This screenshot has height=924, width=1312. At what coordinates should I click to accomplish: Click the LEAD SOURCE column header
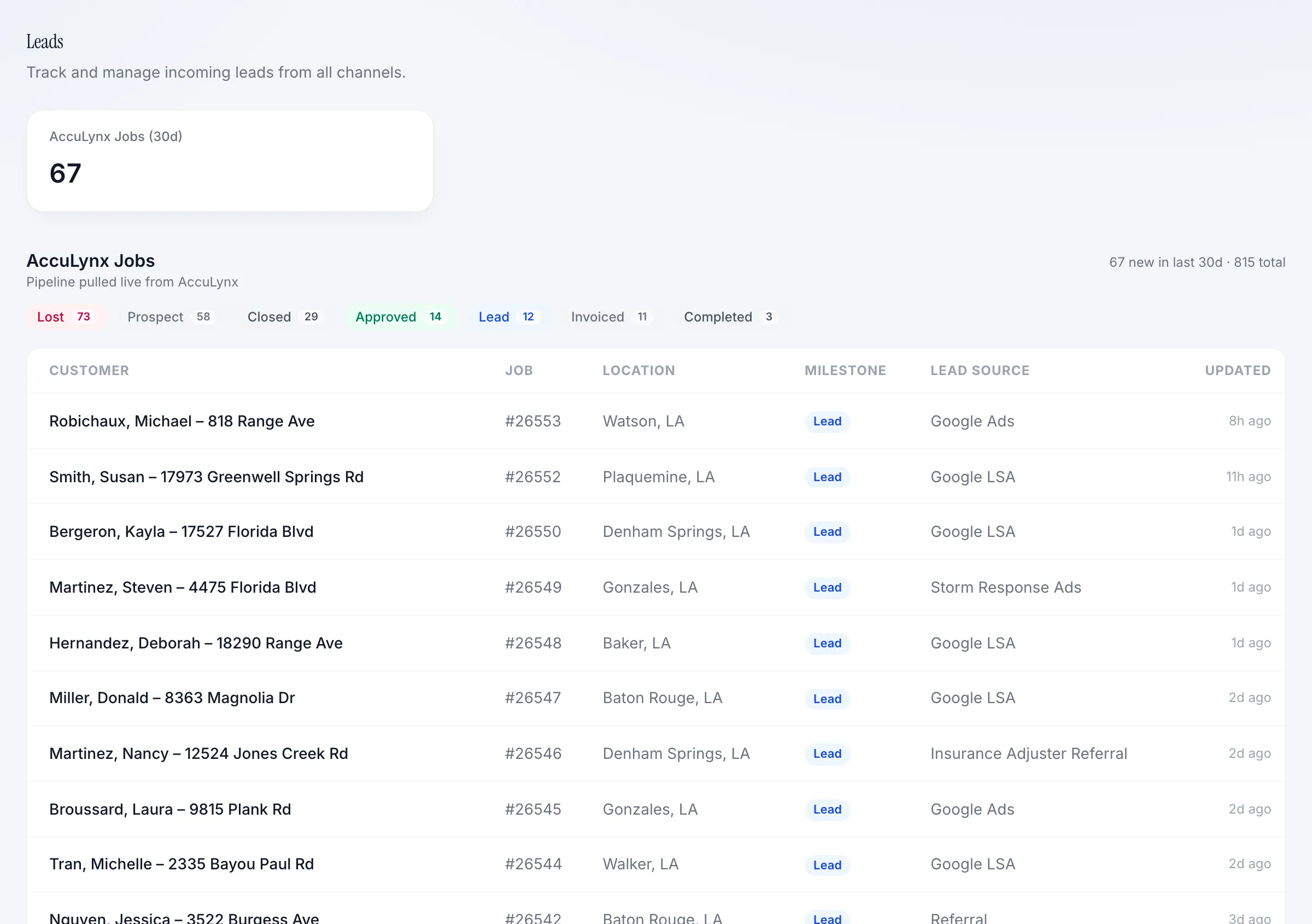(980, 371)
